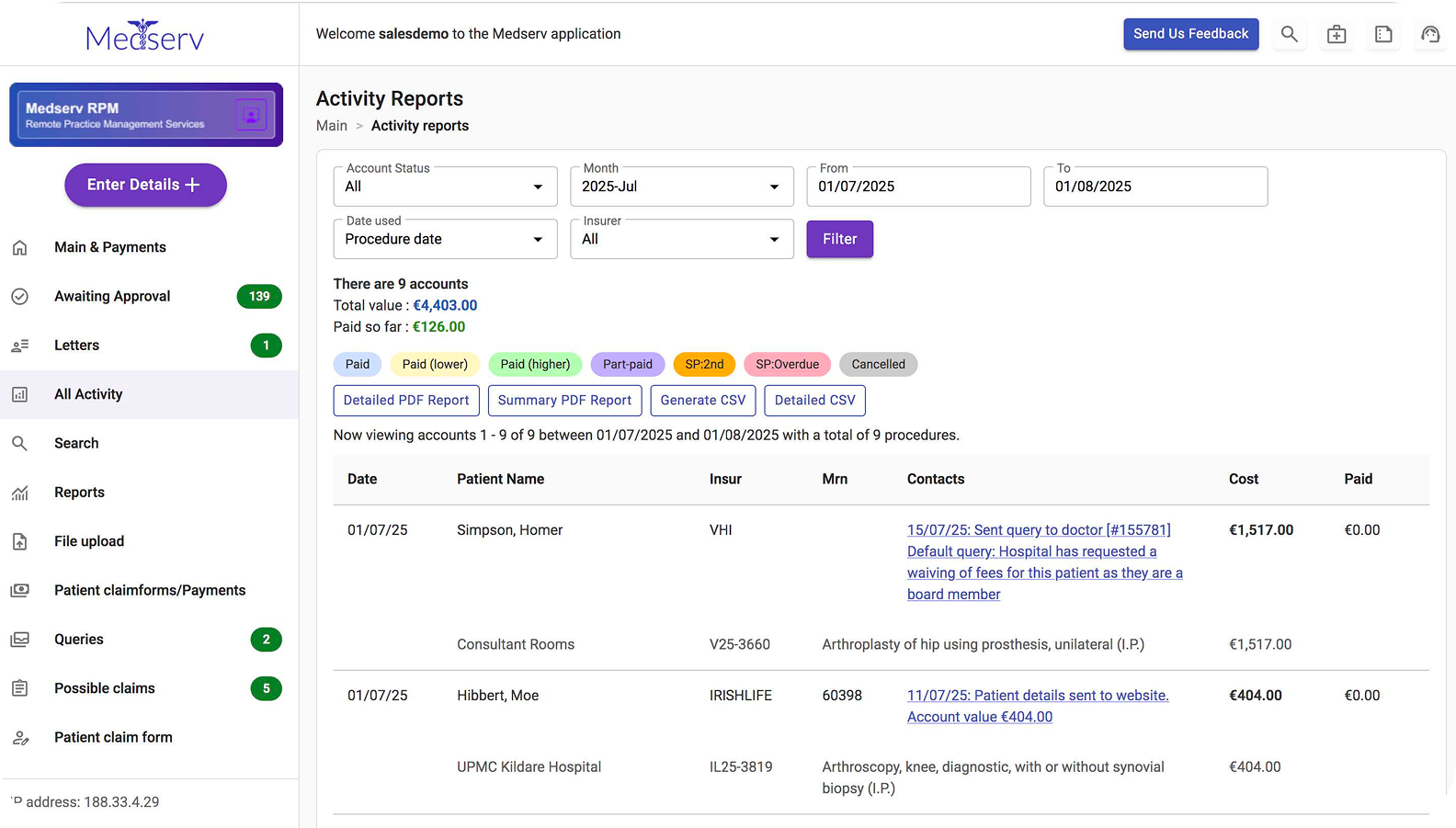Viewport: 1456px width, 828px height.
Task: Click the search magnifier icon in header
Action: pos(1290,34)
